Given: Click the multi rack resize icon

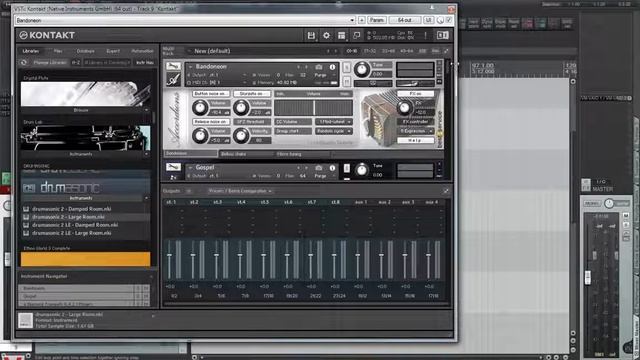Looking at the screenshot, I should 446,51.
